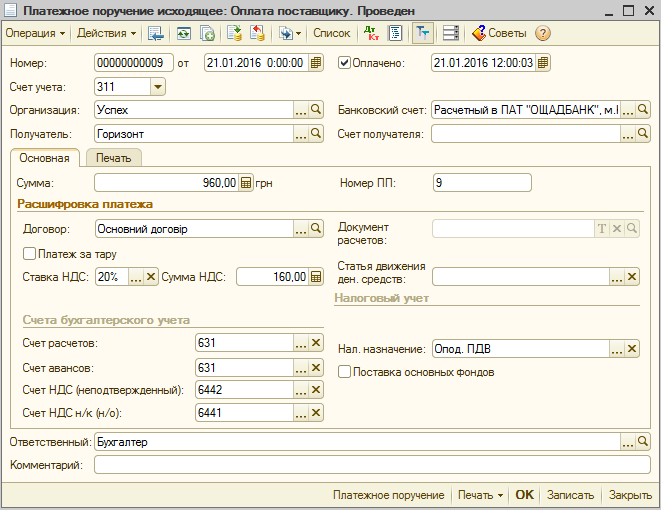
Task: Open the Операция menu
Action: click(36, 33)
